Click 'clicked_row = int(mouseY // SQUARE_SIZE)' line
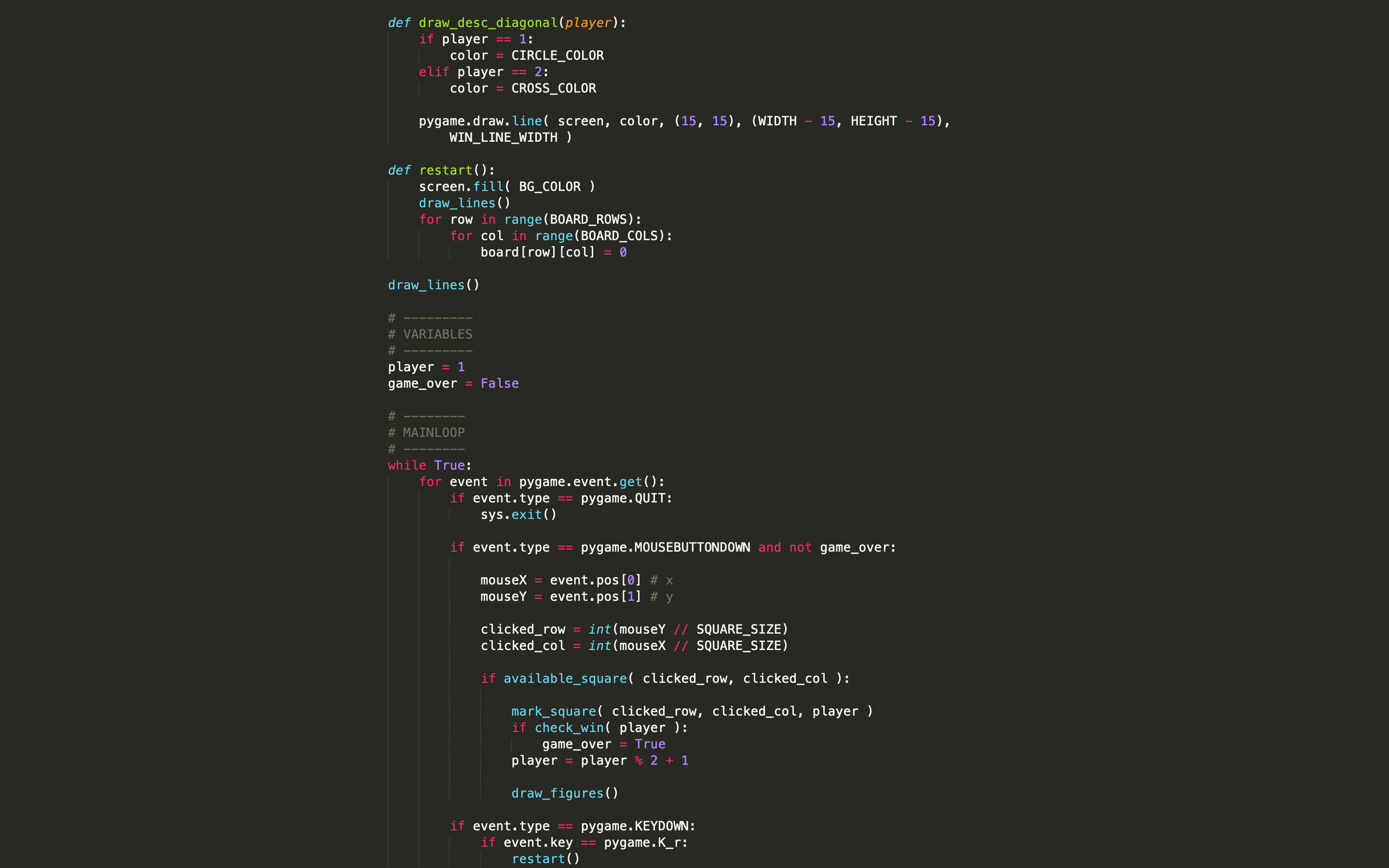The image size is (1389, 868). coord(634,630)
